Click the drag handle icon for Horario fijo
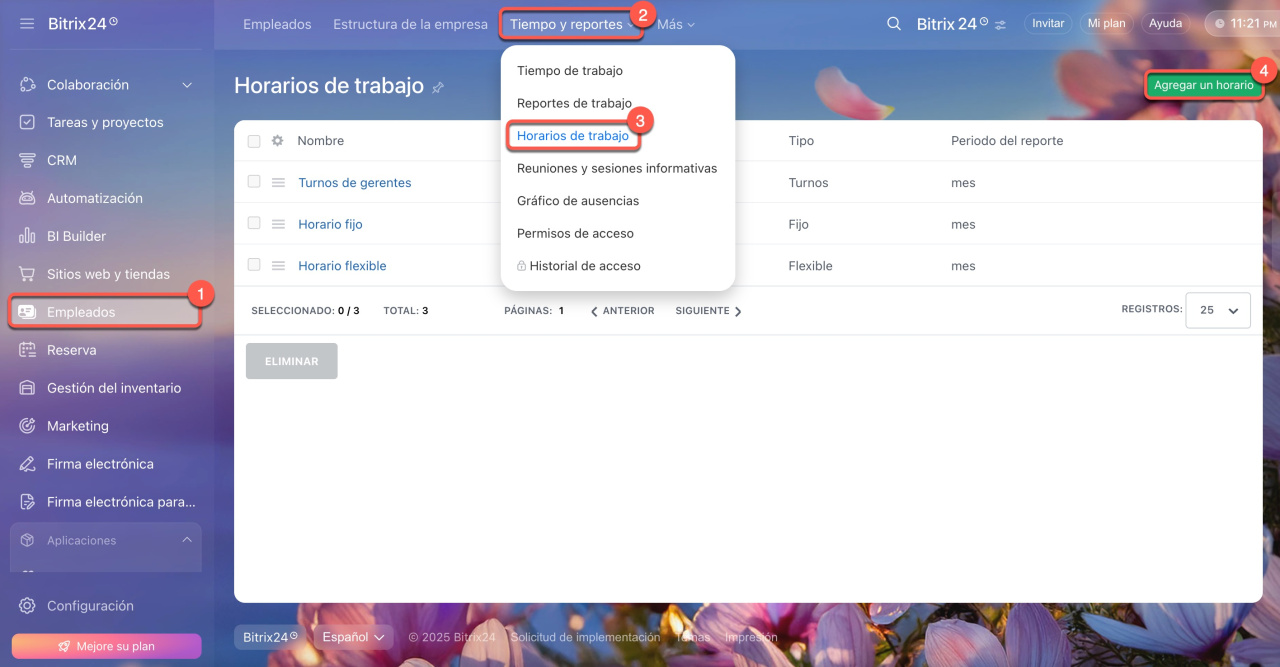 (x=278, y=224)
